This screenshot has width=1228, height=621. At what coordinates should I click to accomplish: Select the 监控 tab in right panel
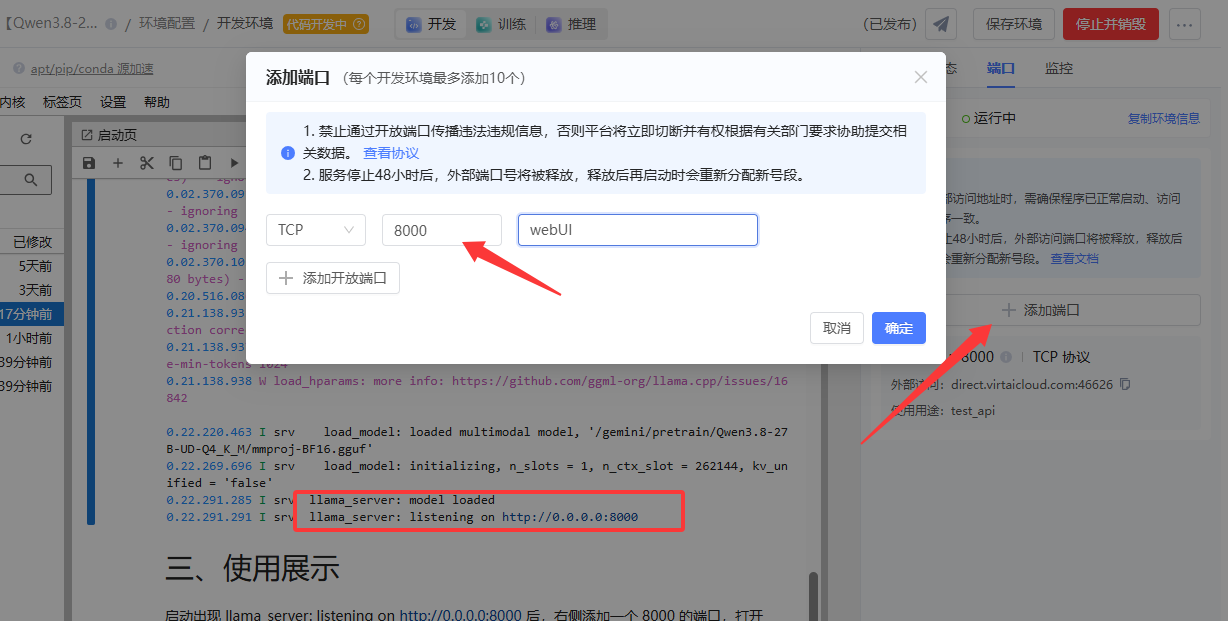tap(1059, 68)
